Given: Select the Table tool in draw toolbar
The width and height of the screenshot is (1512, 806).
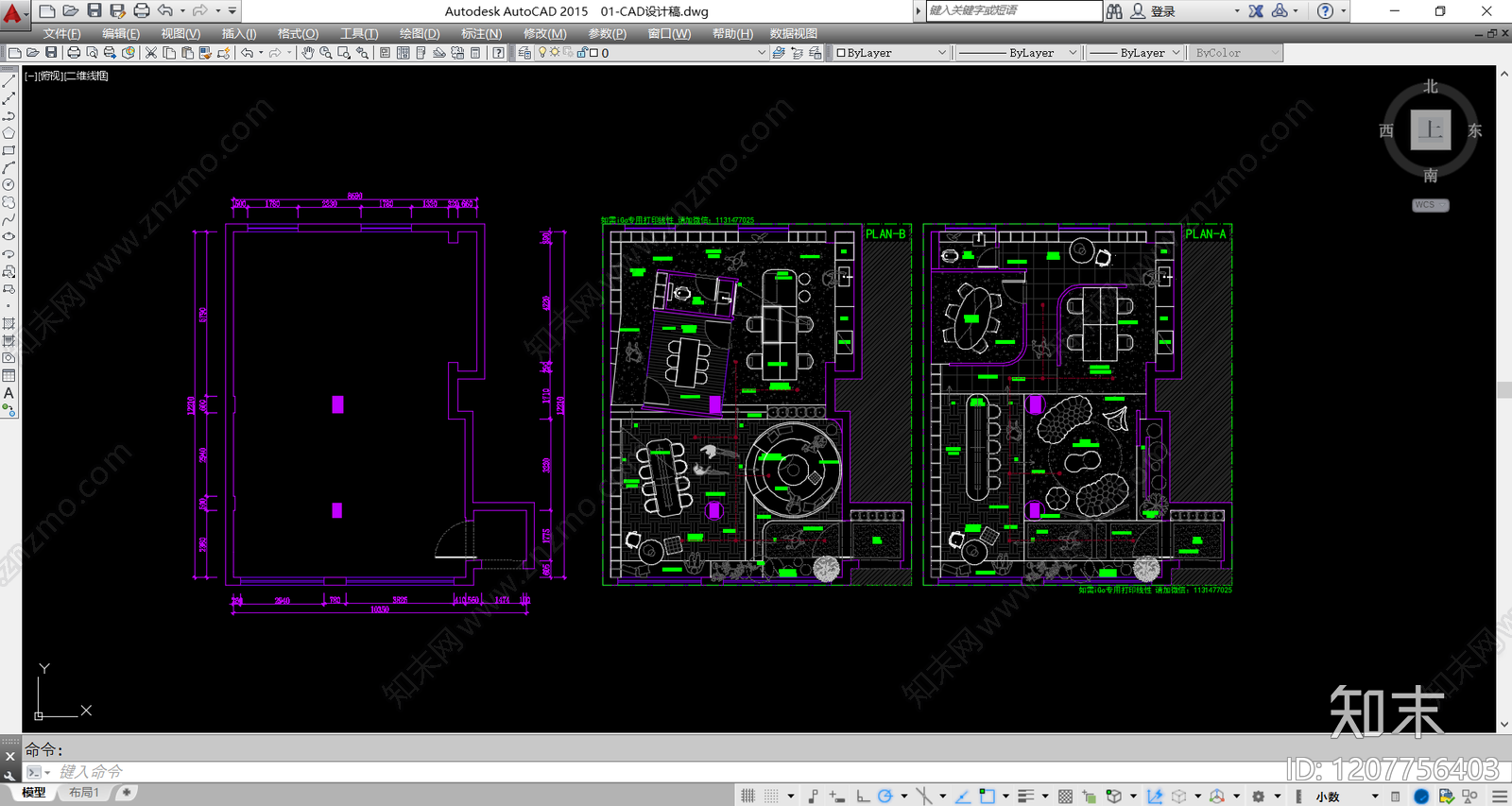Looking at the screenshot, I should point(9,375).
